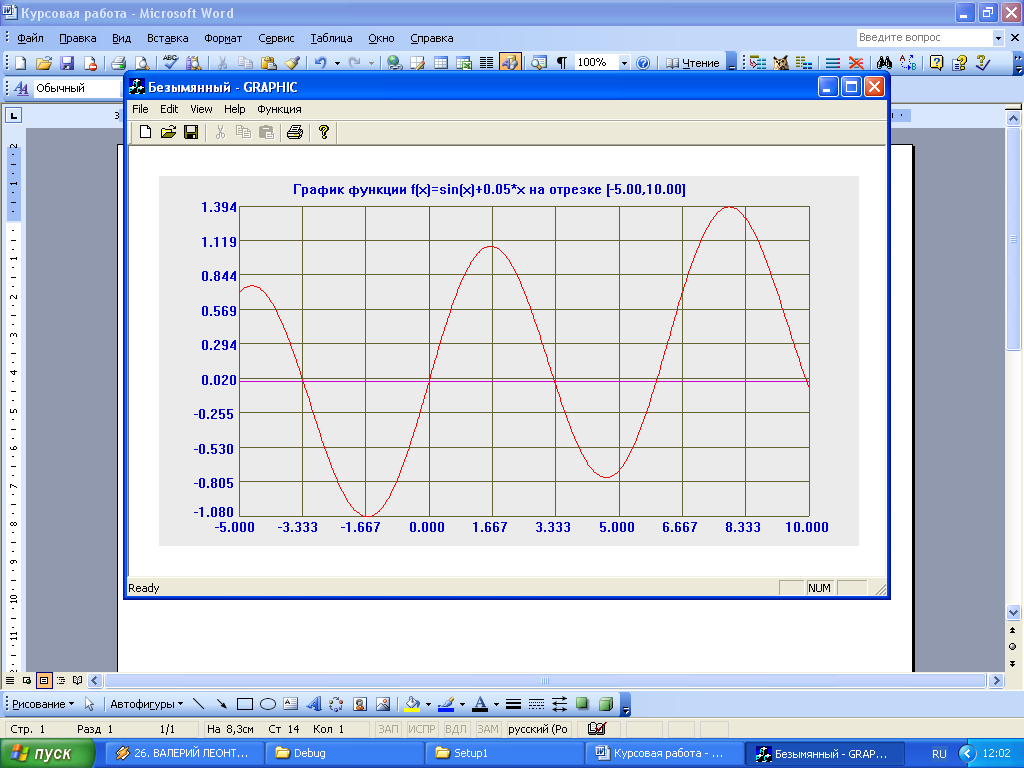The width and height of the screenshot is (1024, 768).
Task: Open the Функция menu in GRAPHIC
Action: coord(279,109)
